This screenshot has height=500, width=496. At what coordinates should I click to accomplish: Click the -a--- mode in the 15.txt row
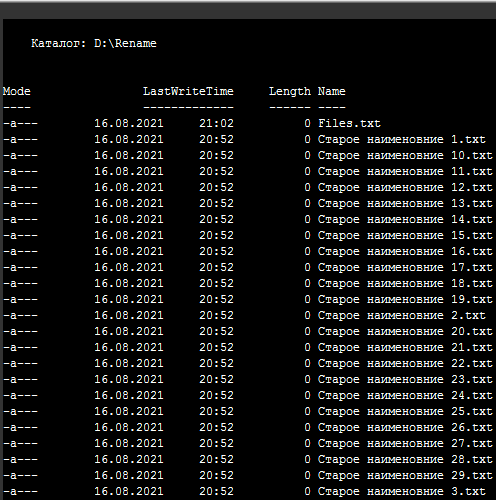20,235
